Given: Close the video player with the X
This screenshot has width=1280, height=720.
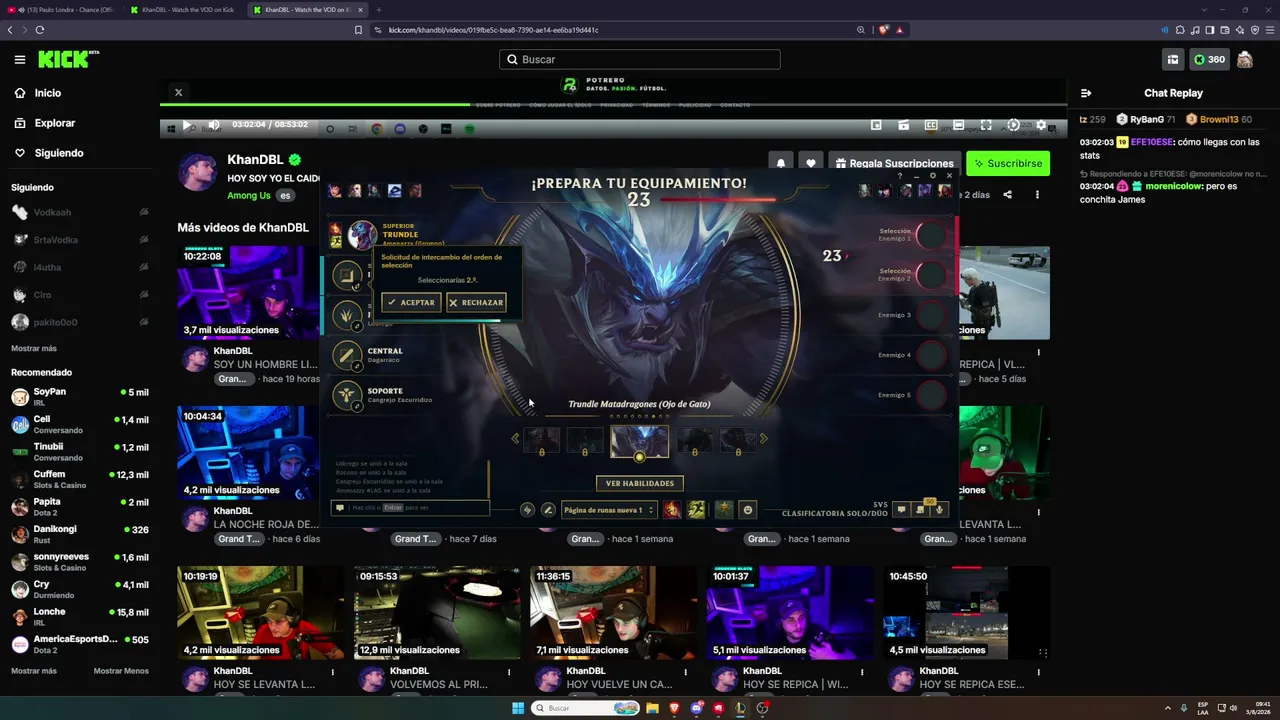Looking at the screenshot, I should point(179,93).
